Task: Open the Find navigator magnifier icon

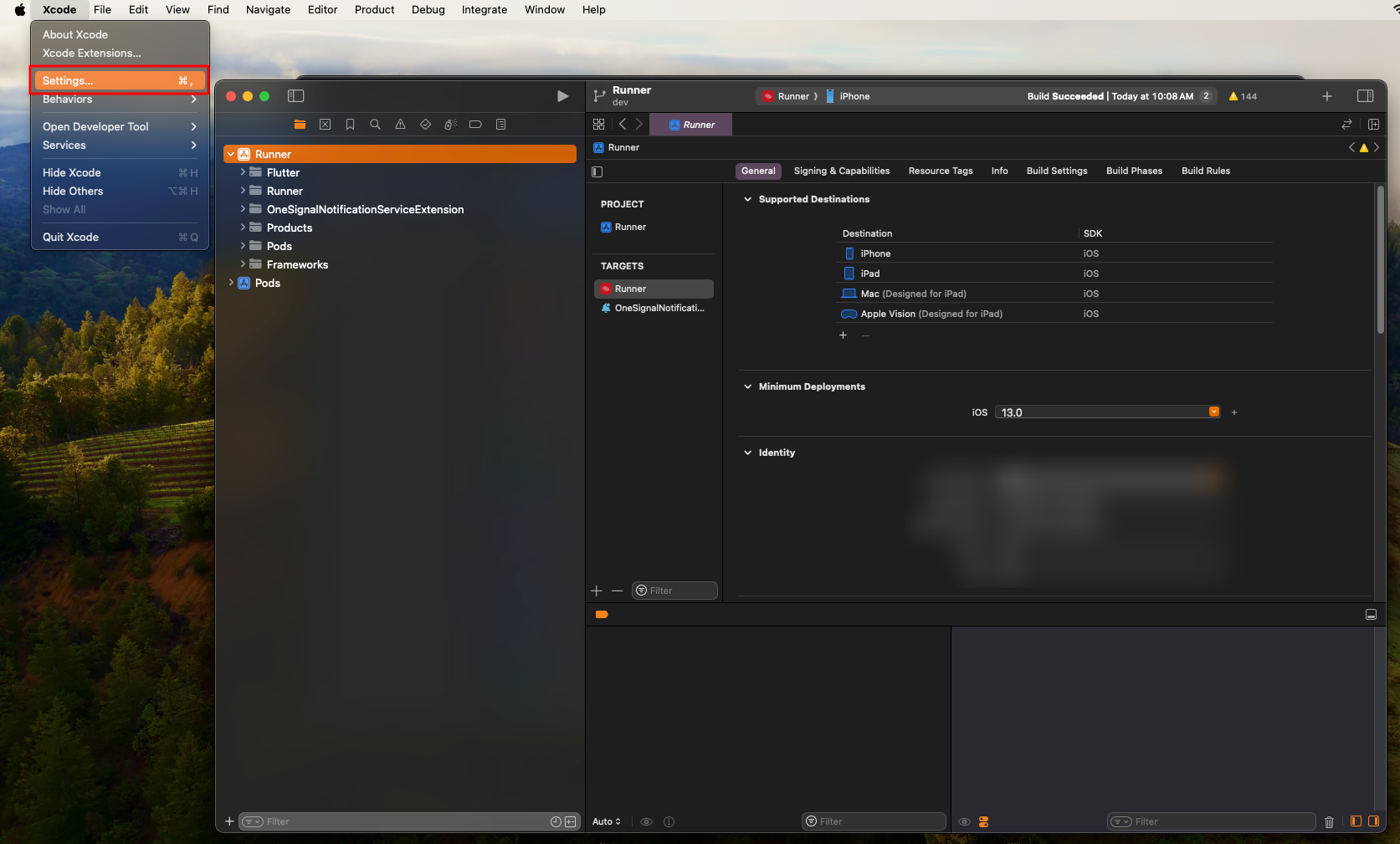Action: tap(375, 124)
